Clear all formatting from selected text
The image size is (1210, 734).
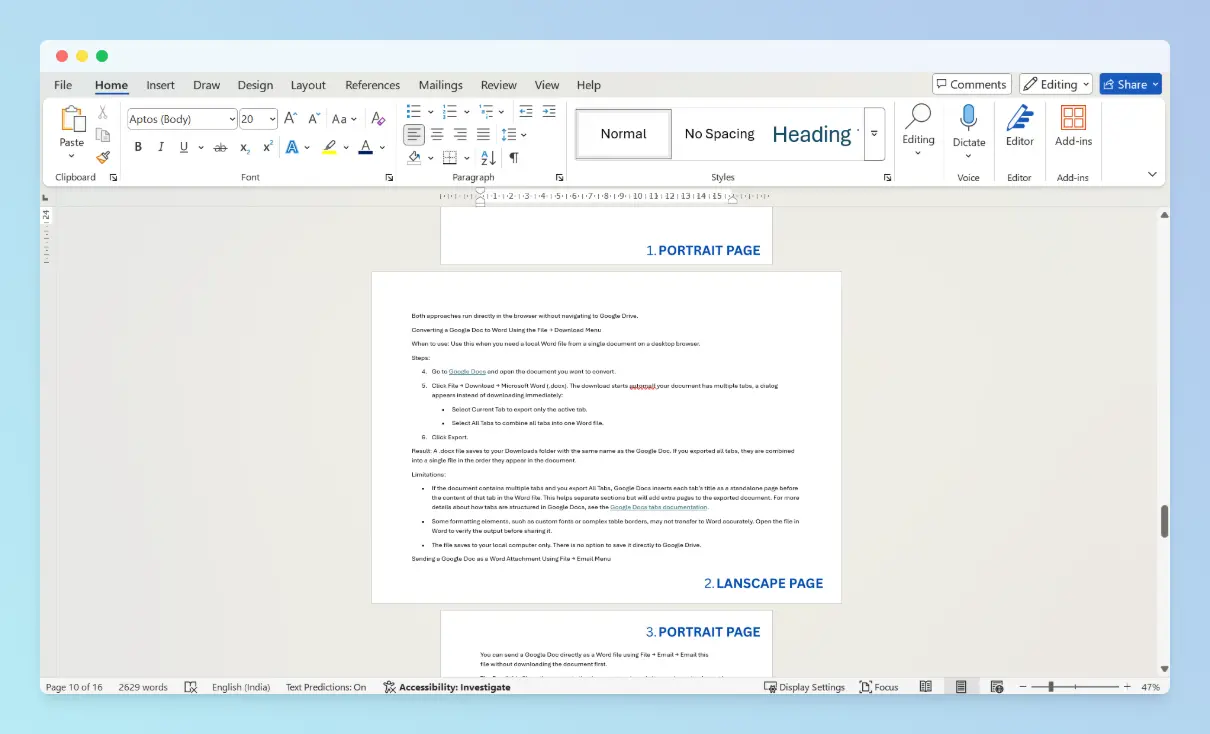tap(378, 118)
